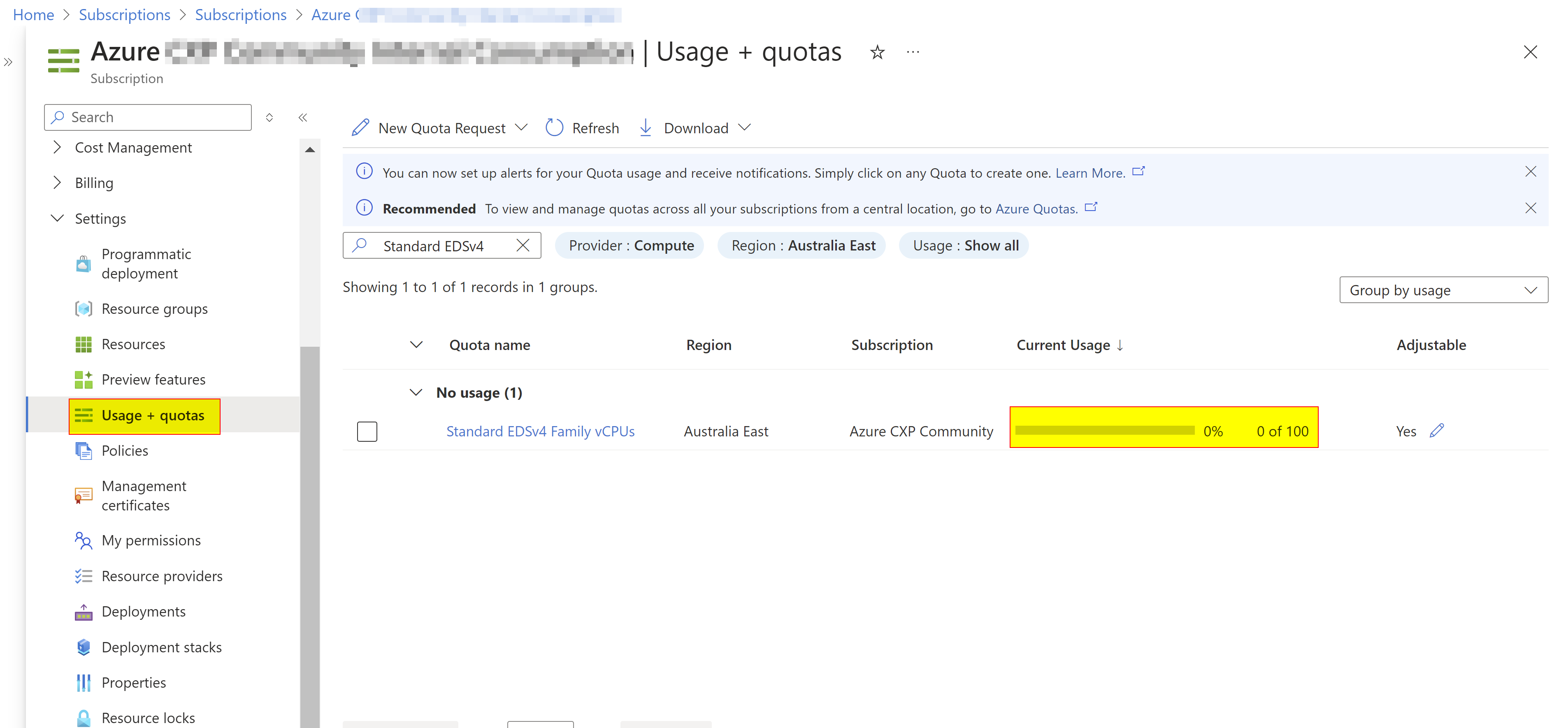Open Resource groups from the sidebar
Screen dimensions: 1568x728
(154, 308)
